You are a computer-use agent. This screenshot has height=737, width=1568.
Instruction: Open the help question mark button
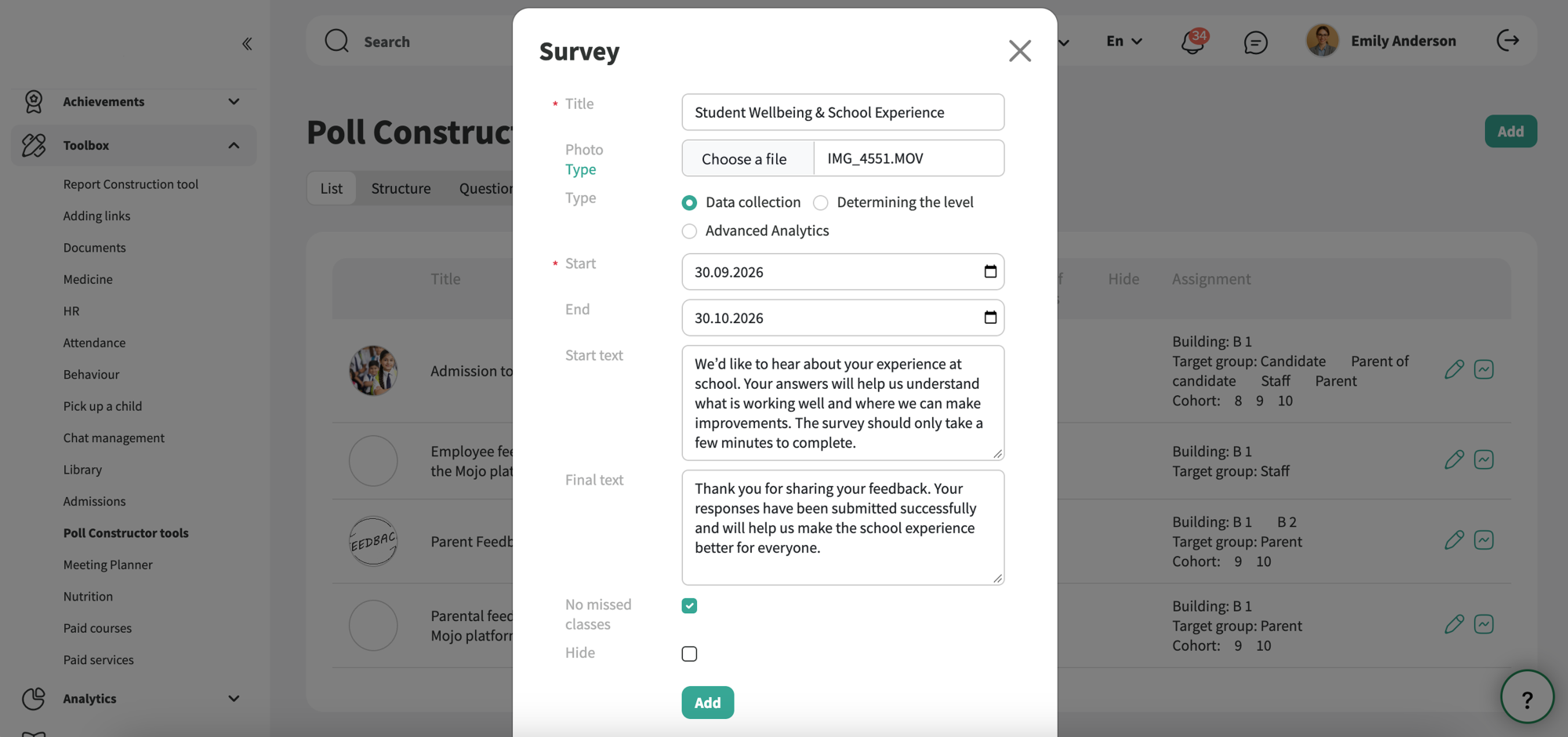(1526, 697)
